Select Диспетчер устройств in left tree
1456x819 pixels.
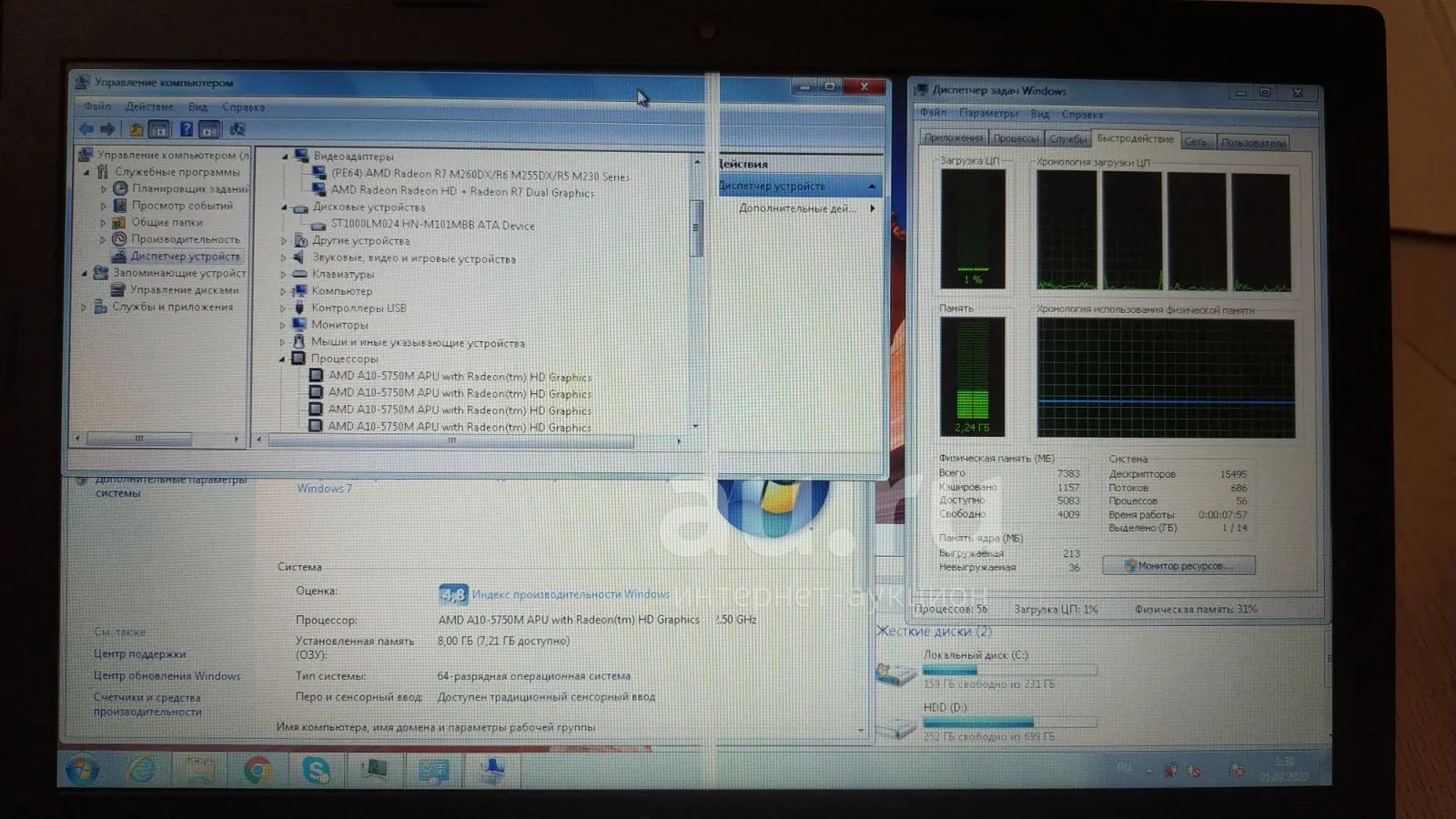pyautogui.click(x=185, y=257)
